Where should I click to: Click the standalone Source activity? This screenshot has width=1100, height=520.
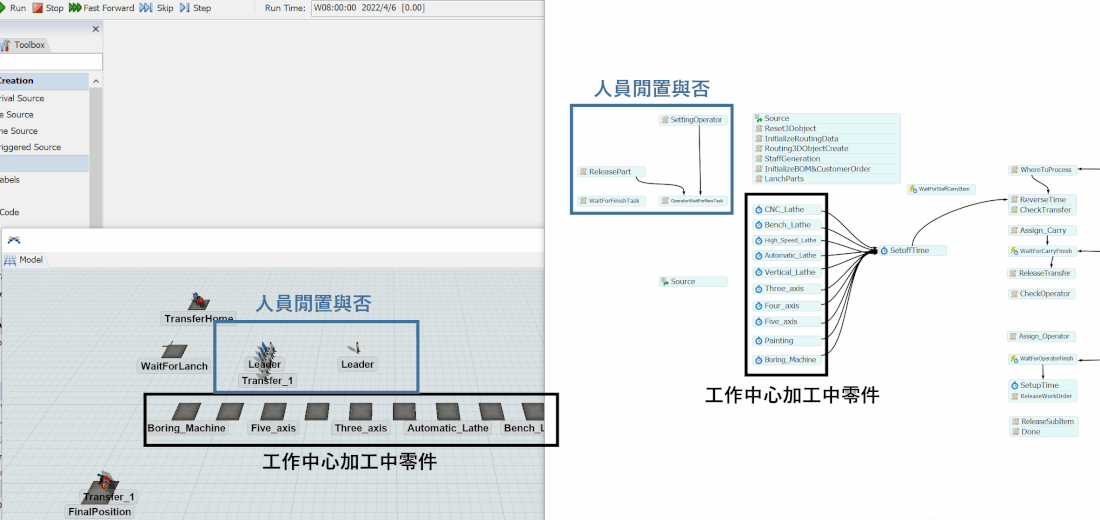click(692, 282)
